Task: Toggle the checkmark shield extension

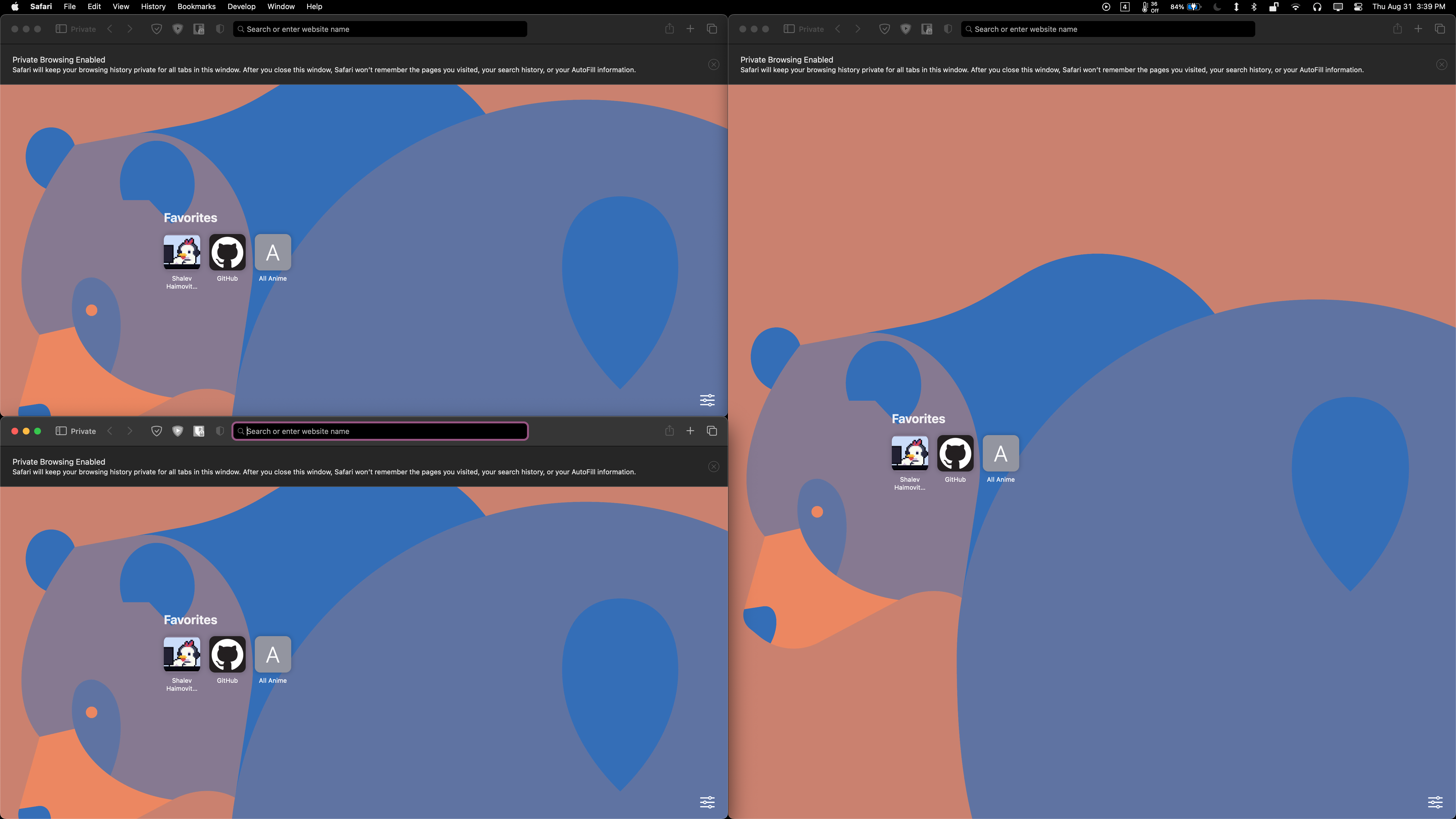Action: click(156, 431)
